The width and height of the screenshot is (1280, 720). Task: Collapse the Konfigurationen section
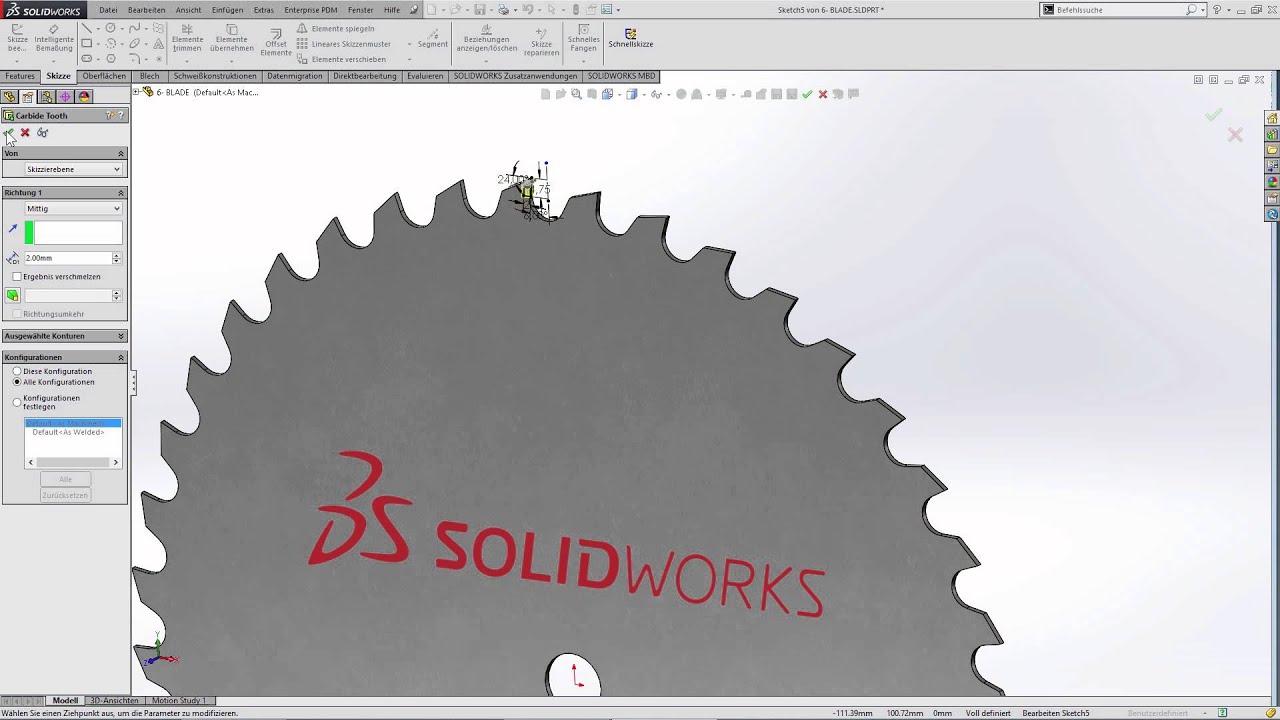click(121, 357)
